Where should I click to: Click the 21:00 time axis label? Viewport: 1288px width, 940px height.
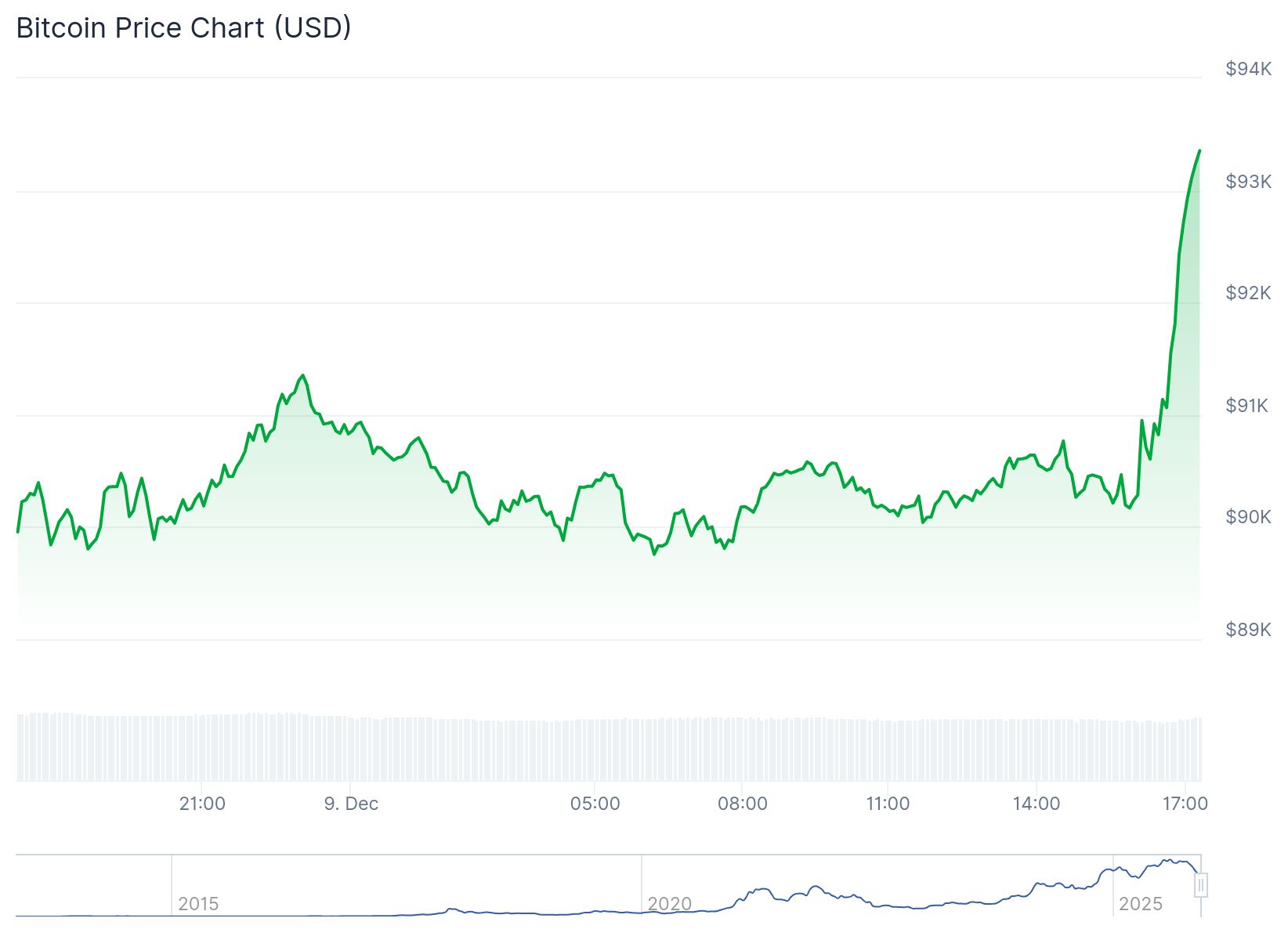202,804
